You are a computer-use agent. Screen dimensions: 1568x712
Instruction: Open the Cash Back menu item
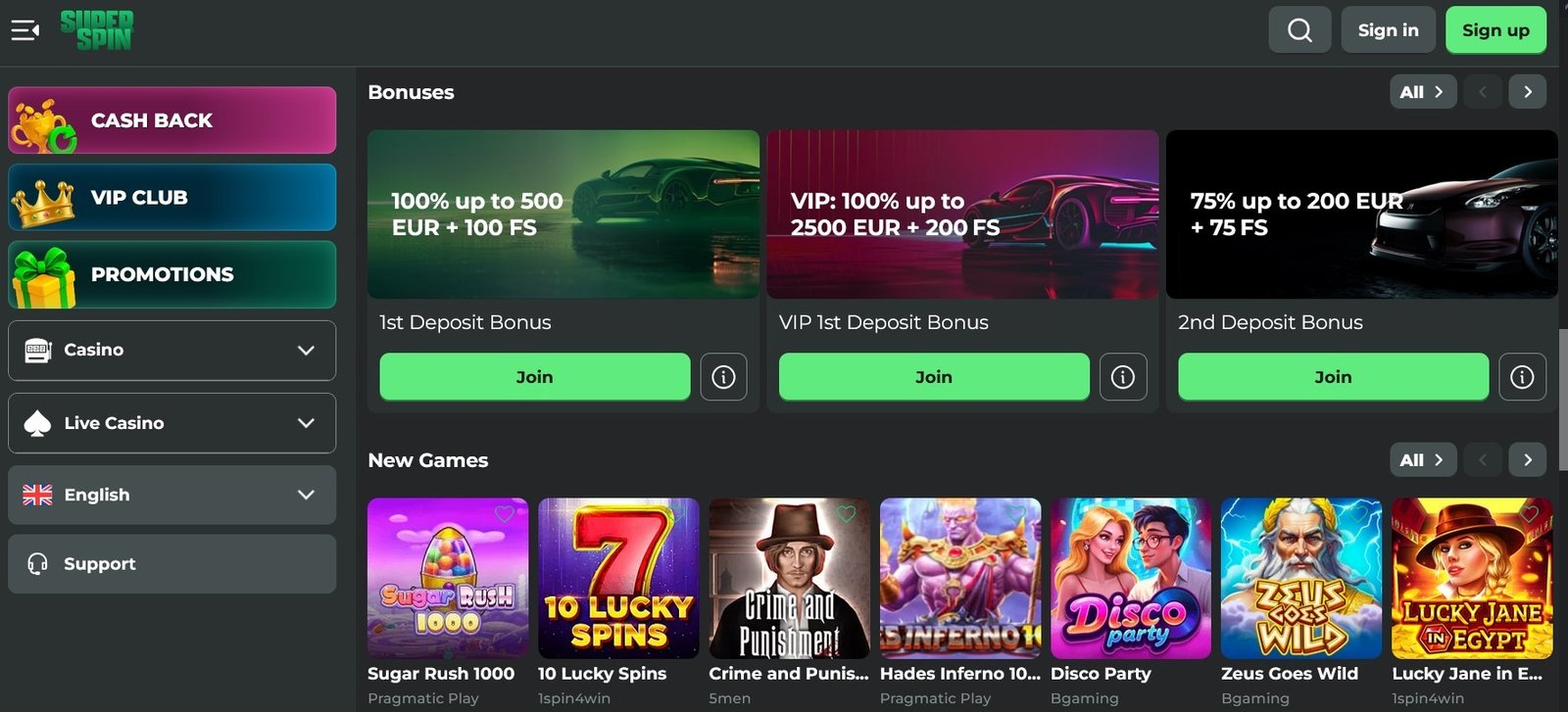171,120
